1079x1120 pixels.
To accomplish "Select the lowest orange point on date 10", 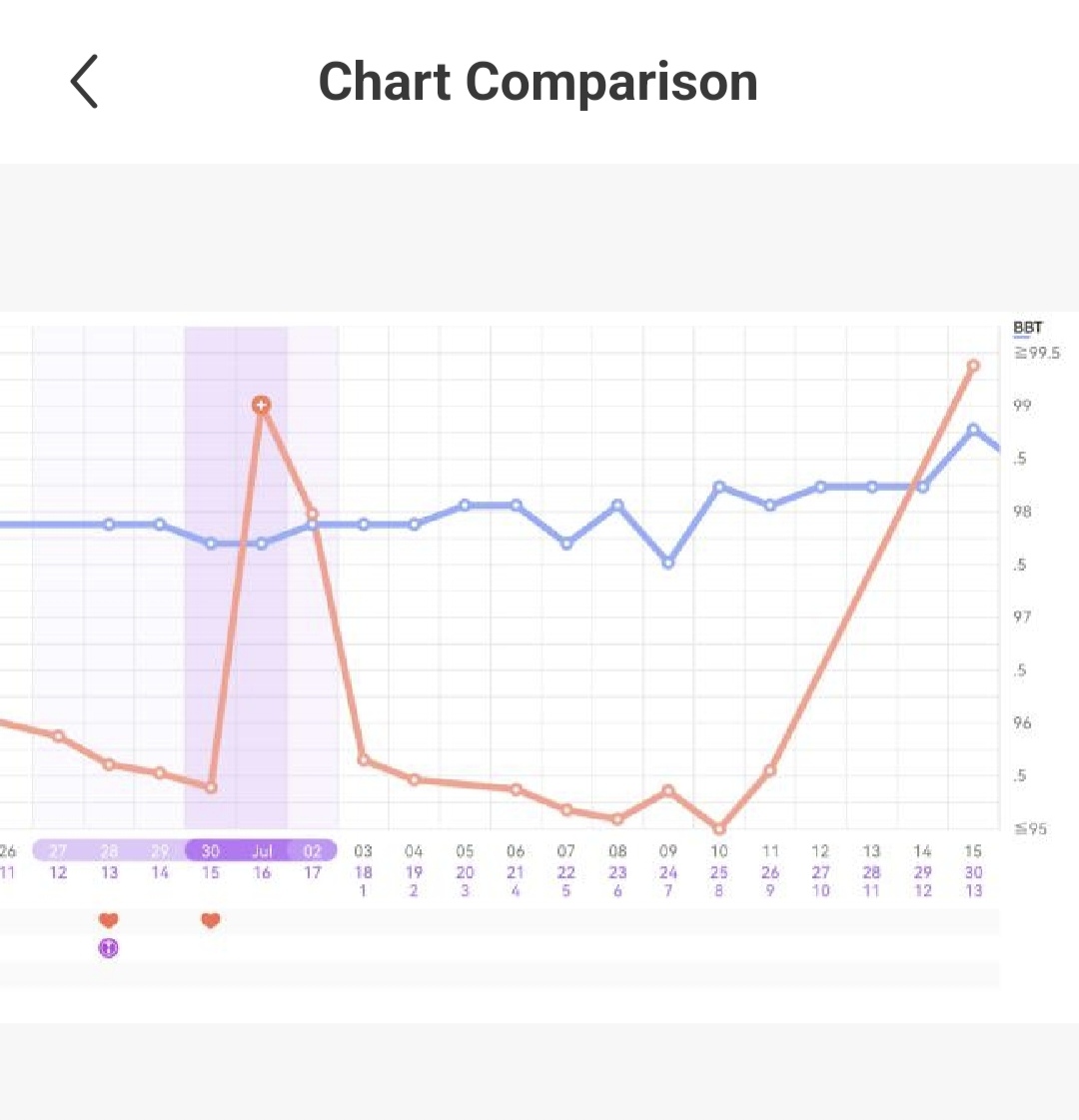I will 719,828.
